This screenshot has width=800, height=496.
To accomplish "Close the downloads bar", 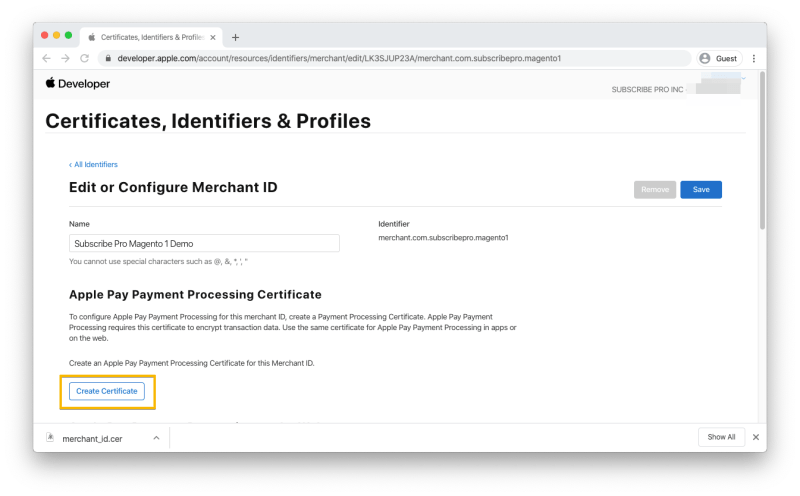I will [756, 437].
